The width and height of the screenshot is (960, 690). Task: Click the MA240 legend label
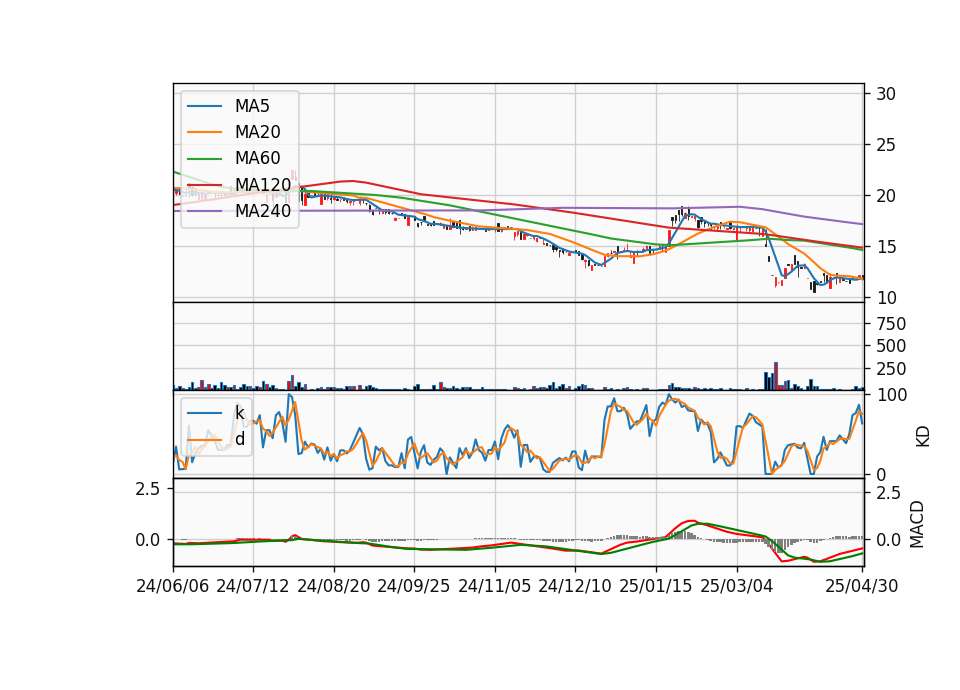(263, 211)
